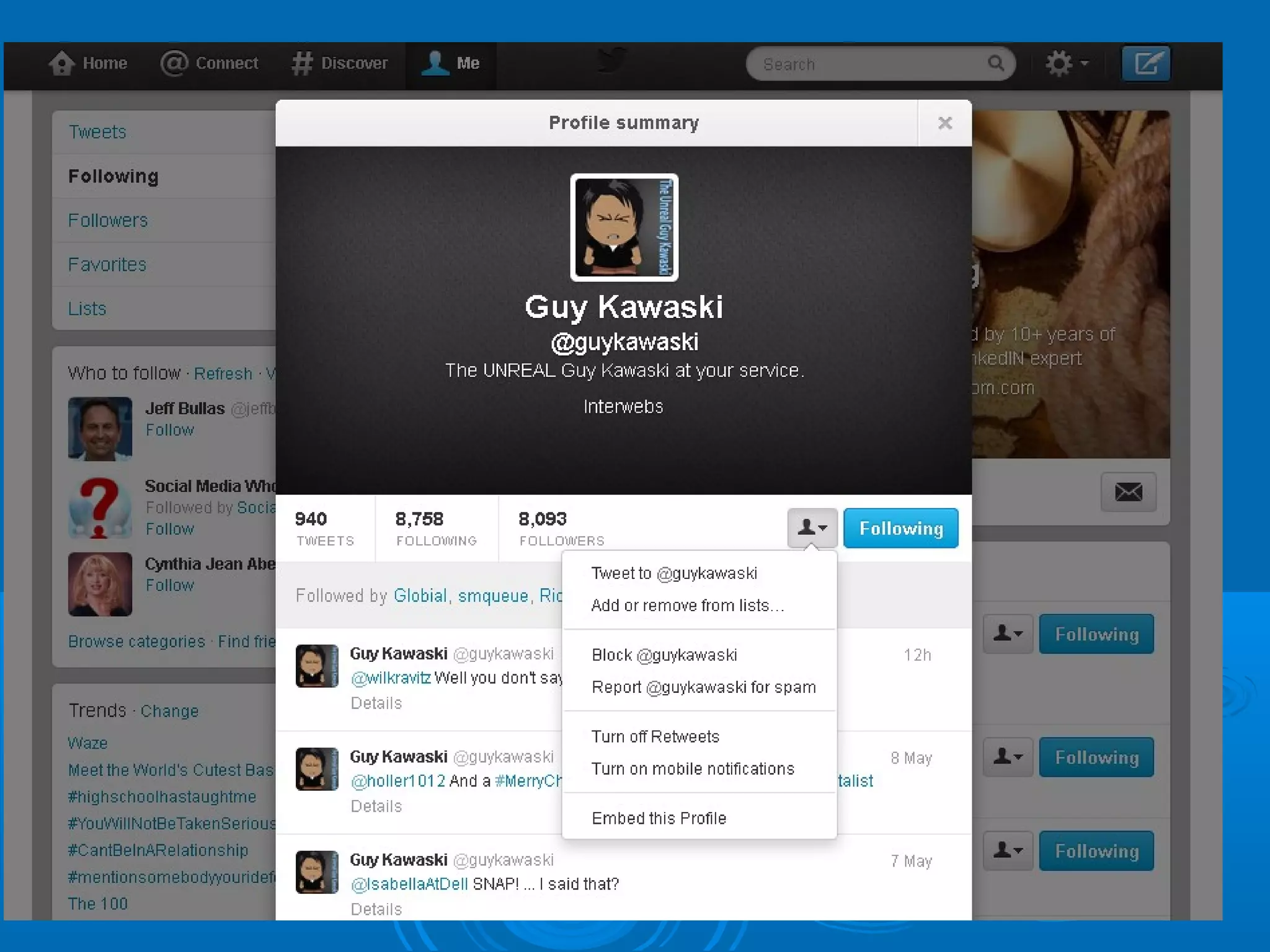1270x952 pixels.
Task: Click Refresh in Who to follow
Action: (x=223, y=374)
